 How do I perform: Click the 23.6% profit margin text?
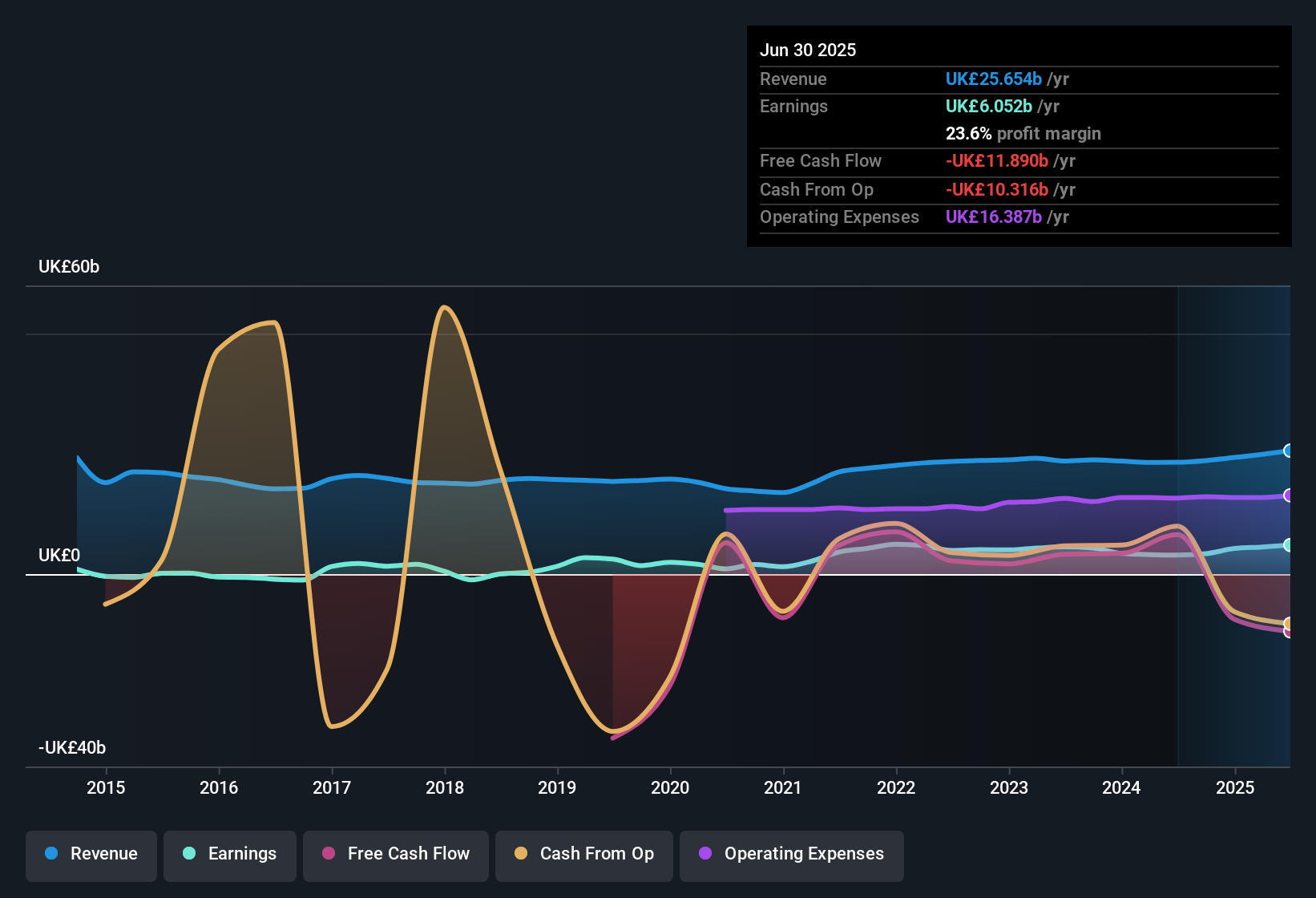[1023, 133]
